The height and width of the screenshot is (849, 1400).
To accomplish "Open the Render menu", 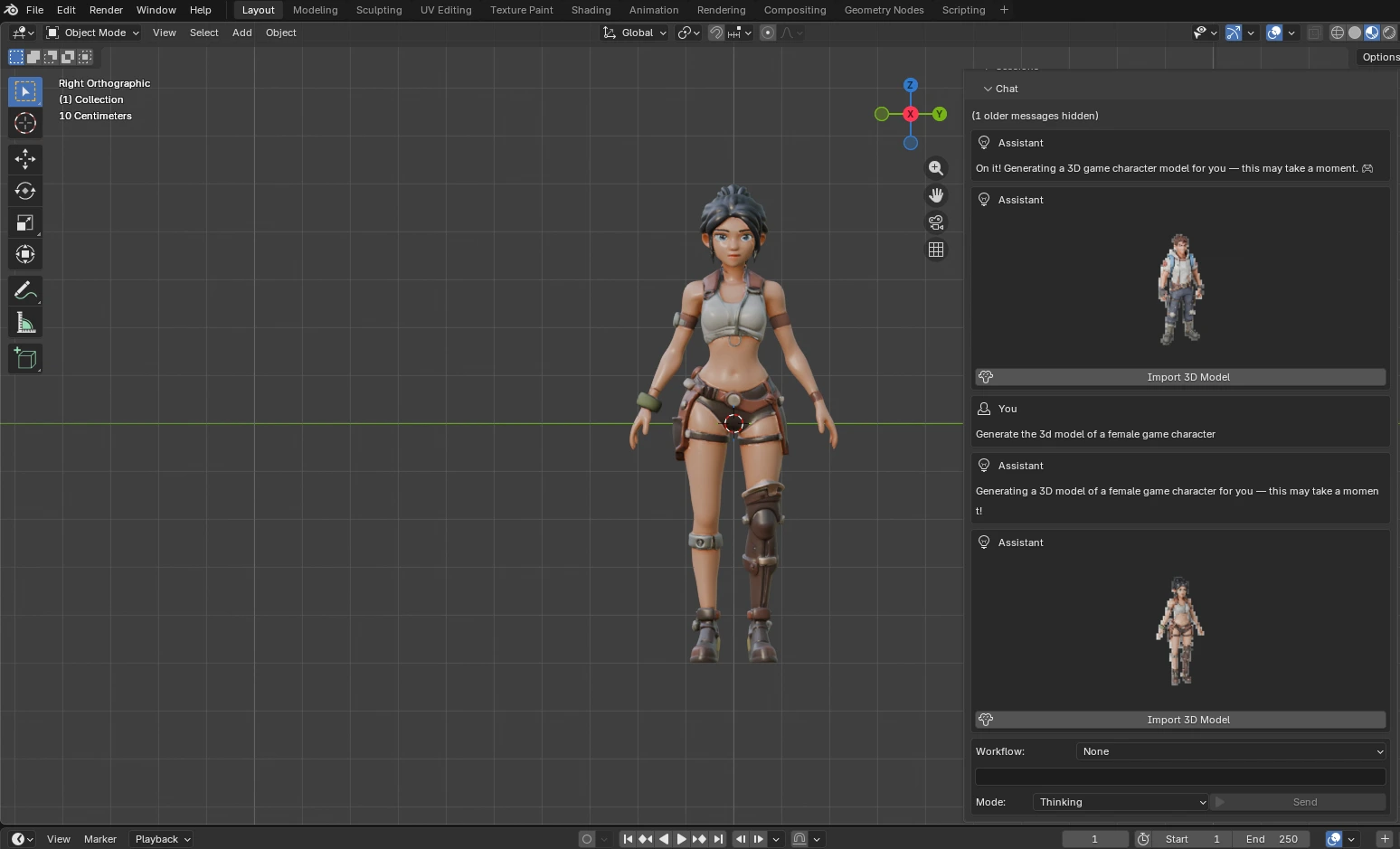I will pos(106,10).
